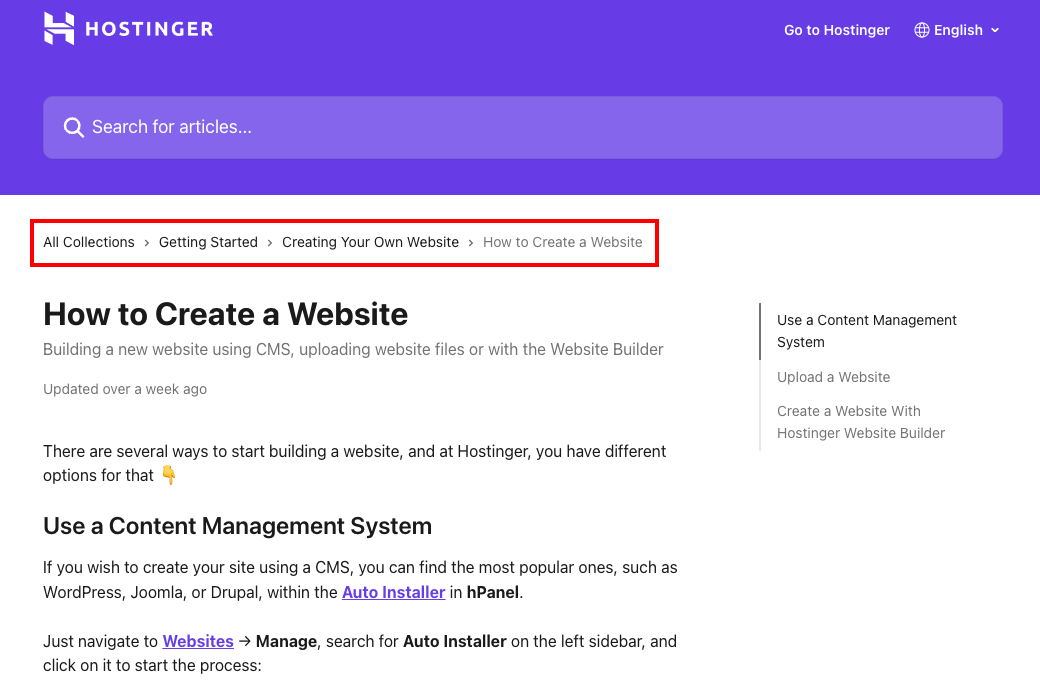Open Creating Your Own Website breadcrumb
Image resolution: width=1040 pixels, height=693 pixels.
pyautogui.click(x=370, y=242)
